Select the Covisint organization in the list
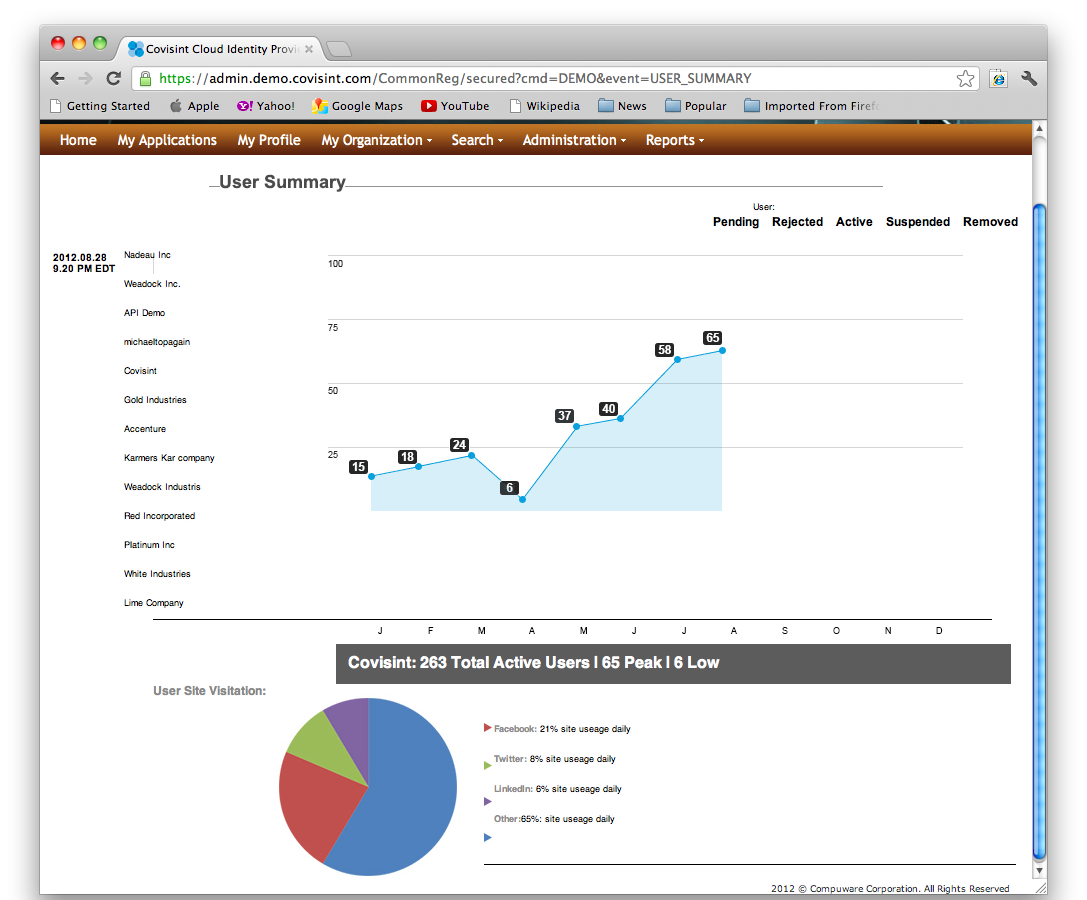This screenshot has width=1087, height=900. point(140,371)
